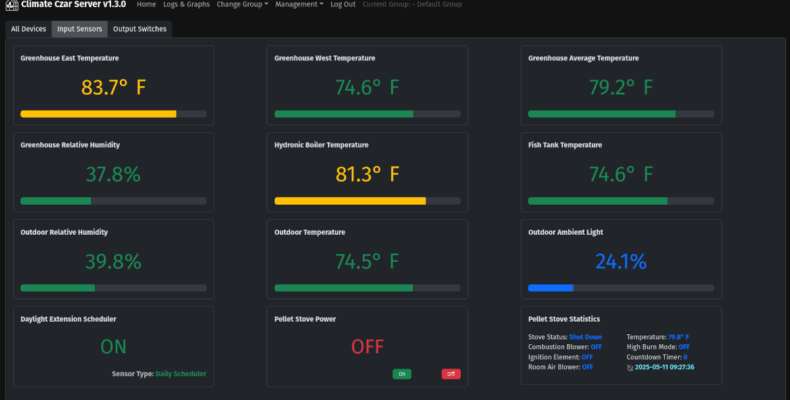The width and height of the screenshot is (790, 400).
Task: Click the Fish Tank Temperature card title
Action: (x=565, y=145)
